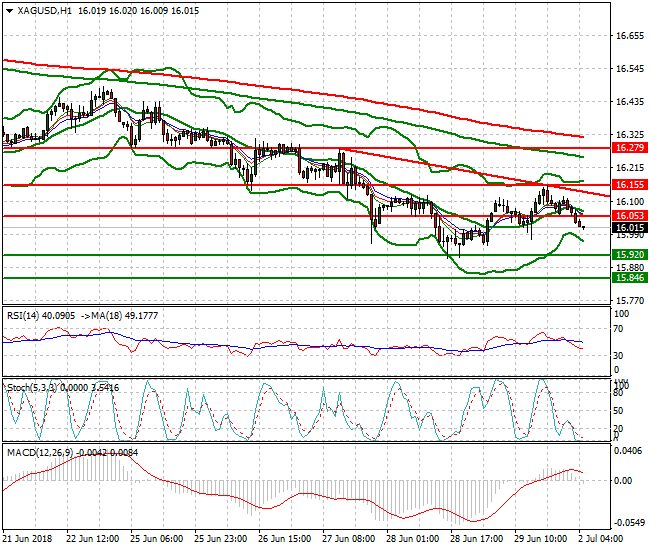The image size is (650, 550).
Task: Click the 16.435 price scale value
Action: tap(630, 102)
